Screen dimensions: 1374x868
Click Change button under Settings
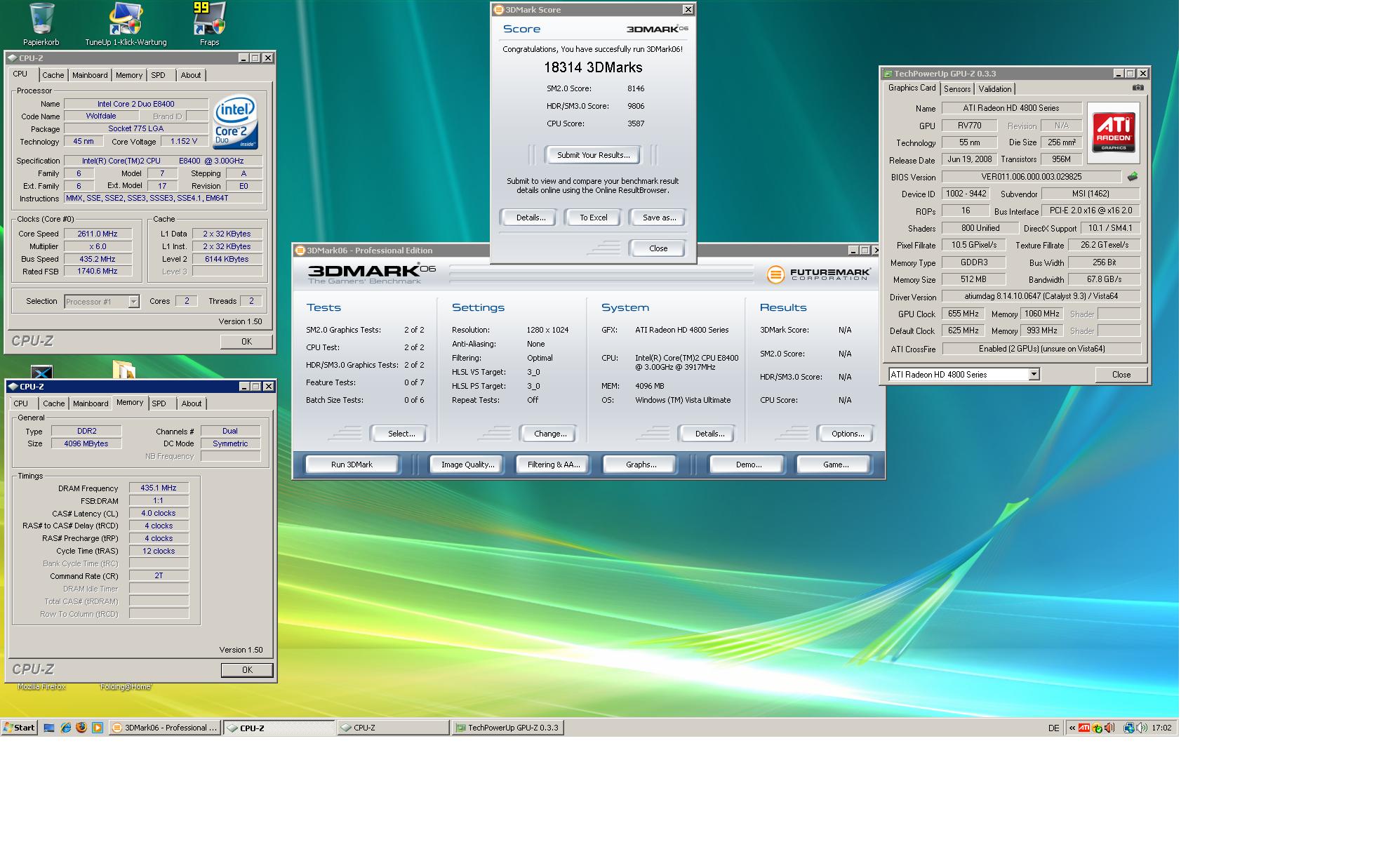click(x=550, y=434)
